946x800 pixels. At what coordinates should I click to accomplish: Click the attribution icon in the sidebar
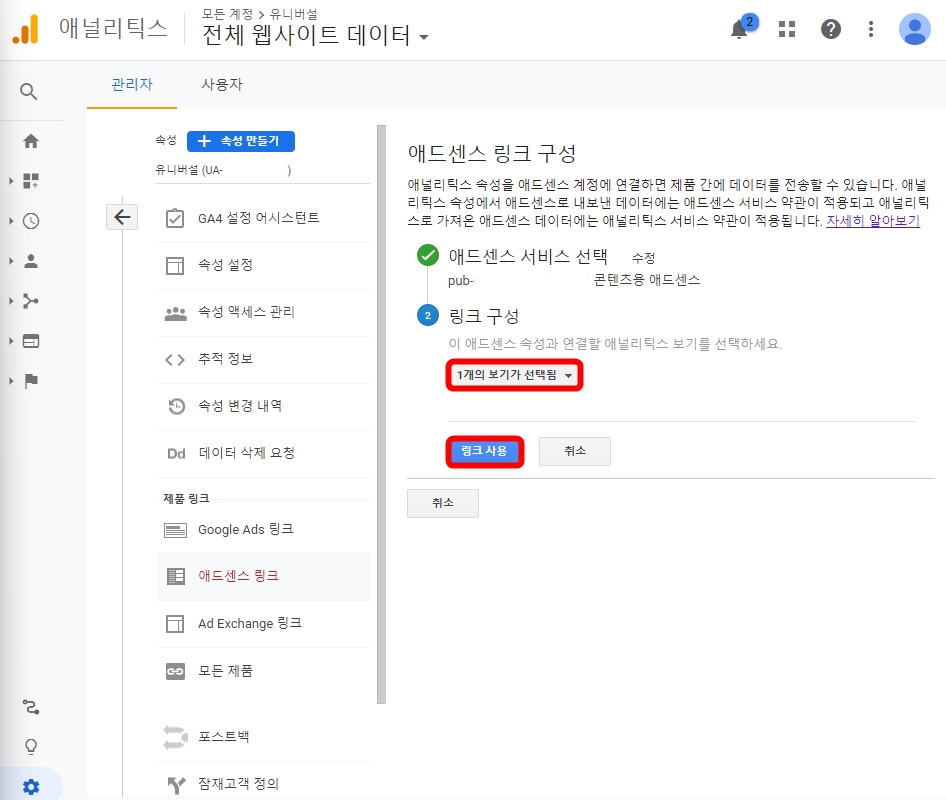click(31, 706)
